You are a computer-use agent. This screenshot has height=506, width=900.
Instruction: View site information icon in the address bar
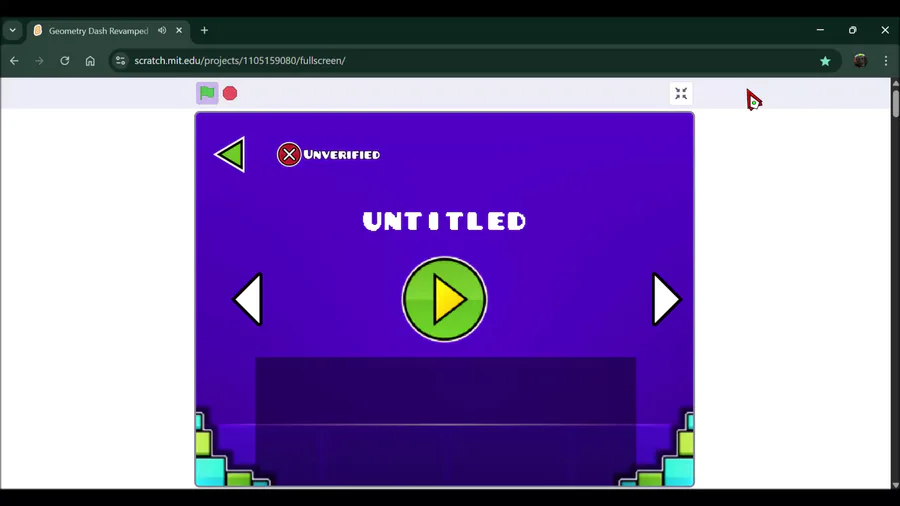point(120,61)
